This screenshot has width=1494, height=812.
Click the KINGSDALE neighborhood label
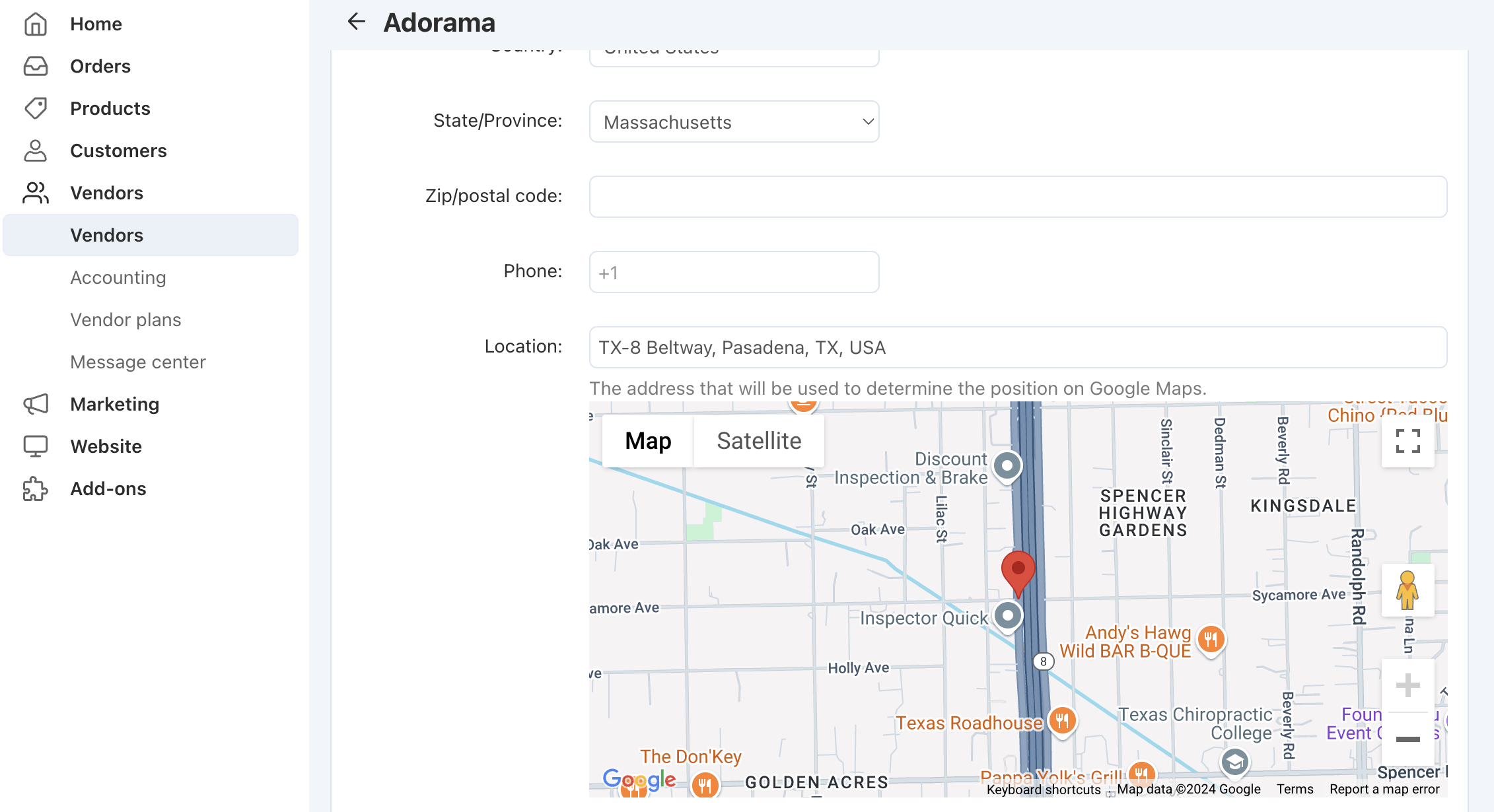coord(1303,506)
